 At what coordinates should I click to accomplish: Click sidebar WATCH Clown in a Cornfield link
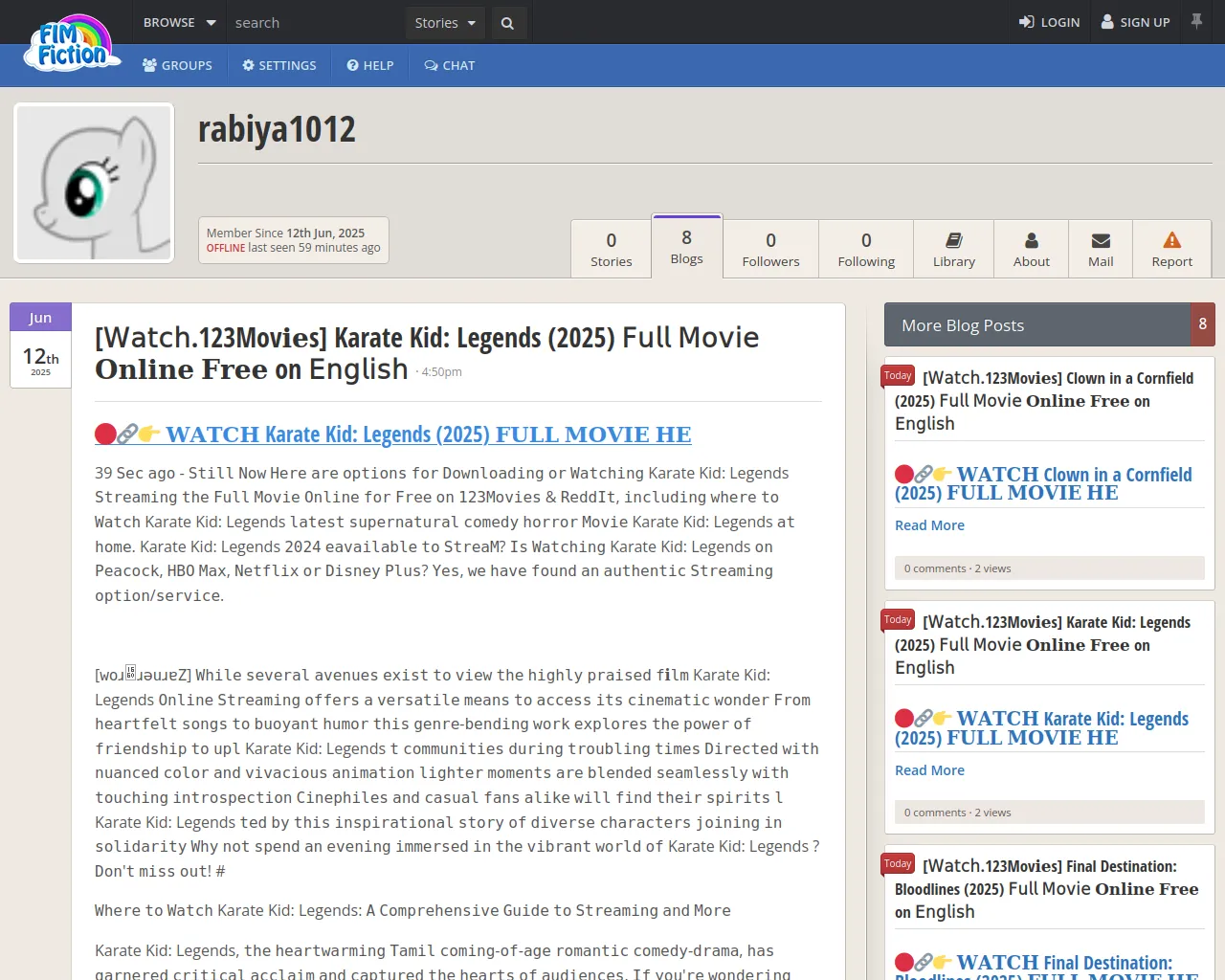click(x=1043, y=483)
